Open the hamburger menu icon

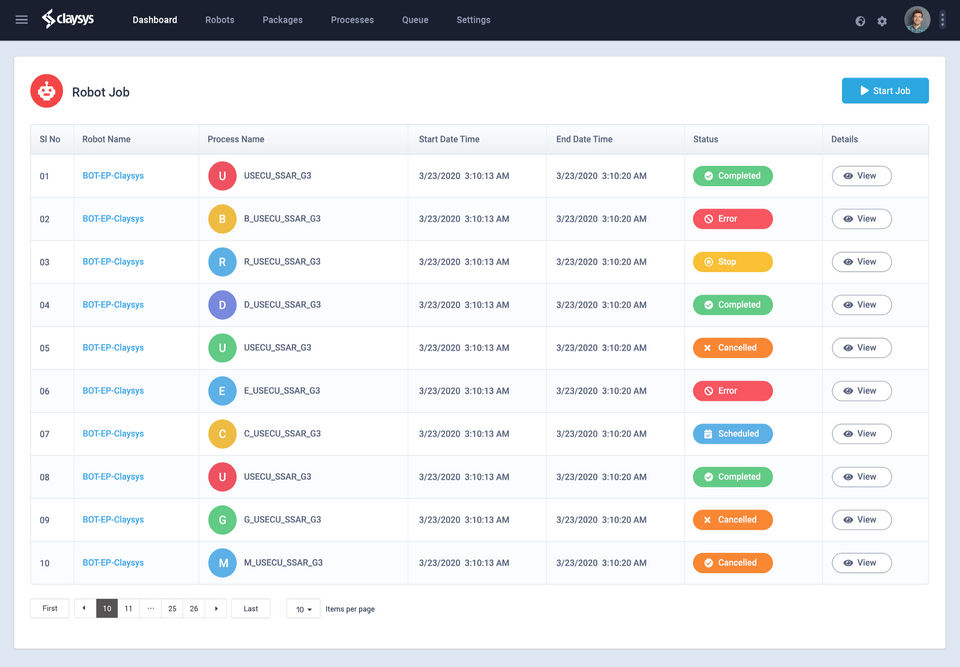pyautogui.click(x=21, y=20)
